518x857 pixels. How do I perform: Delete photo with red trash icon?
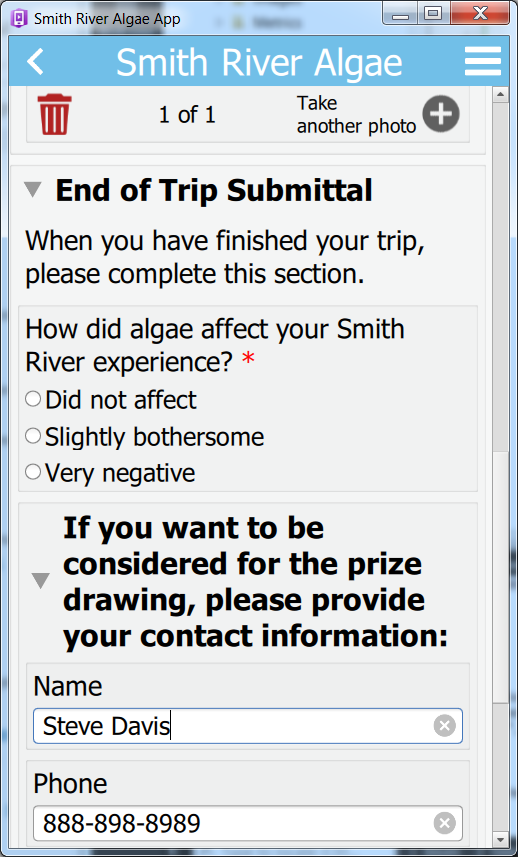pos(54,114)
